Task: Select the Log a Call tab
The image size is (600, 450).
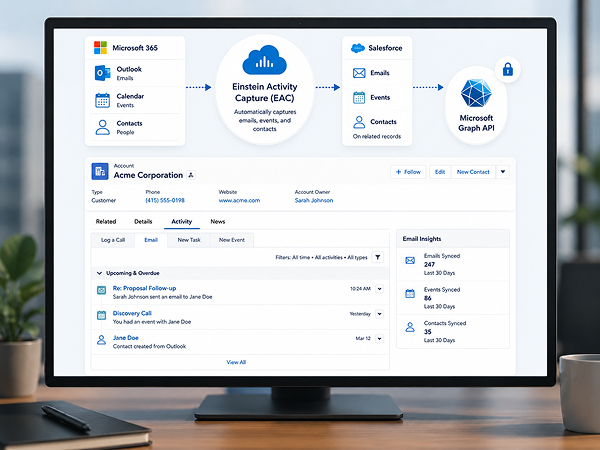Action: point(113,240)
